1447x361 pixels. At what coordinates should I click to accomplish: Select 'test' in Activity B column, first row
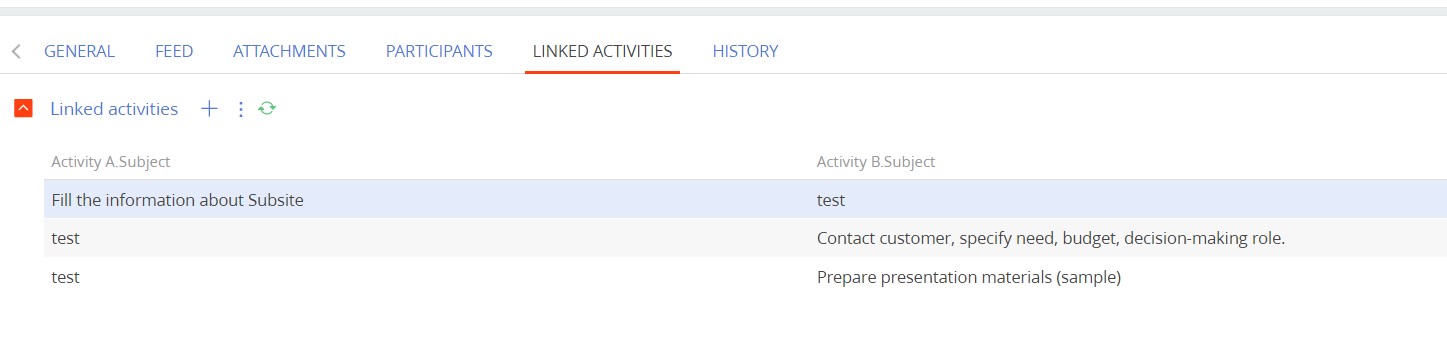point(831,200)
